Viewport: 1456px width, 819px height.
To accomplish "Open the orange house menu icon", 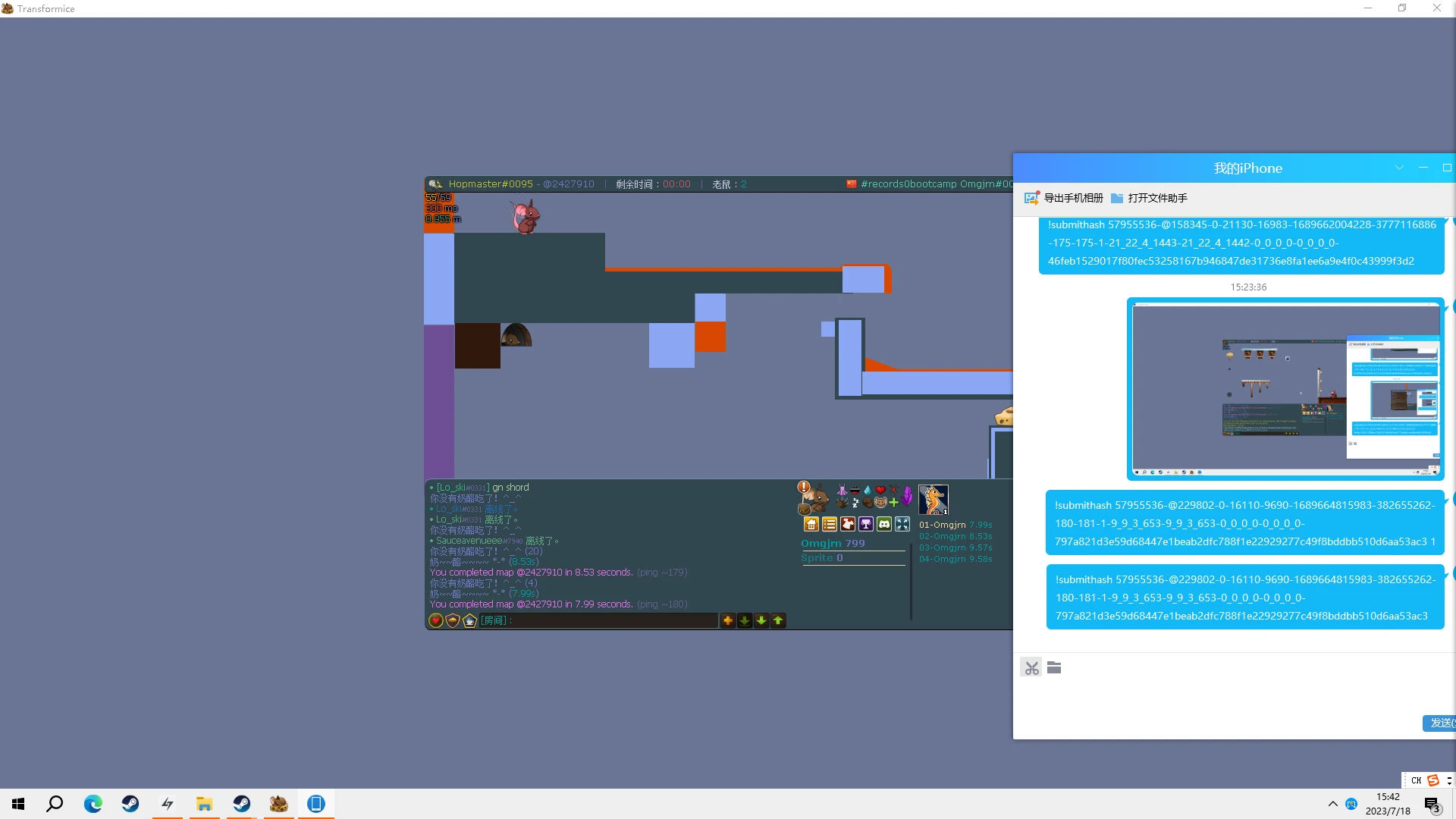I will pos(811,524).
